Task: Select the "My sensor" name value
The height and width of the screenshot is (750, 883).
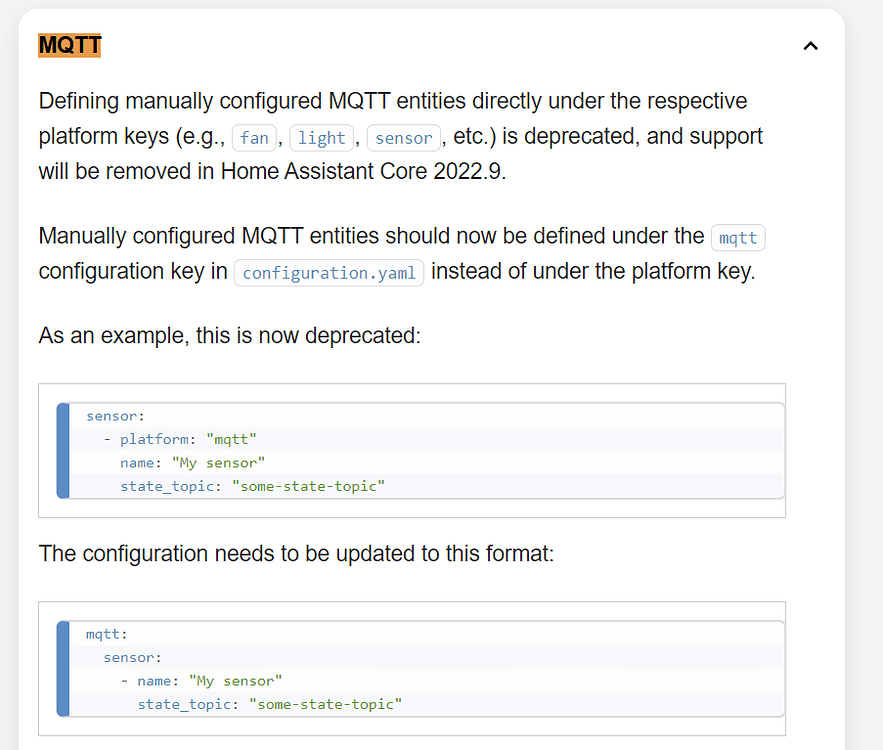Action: [219, 462]
